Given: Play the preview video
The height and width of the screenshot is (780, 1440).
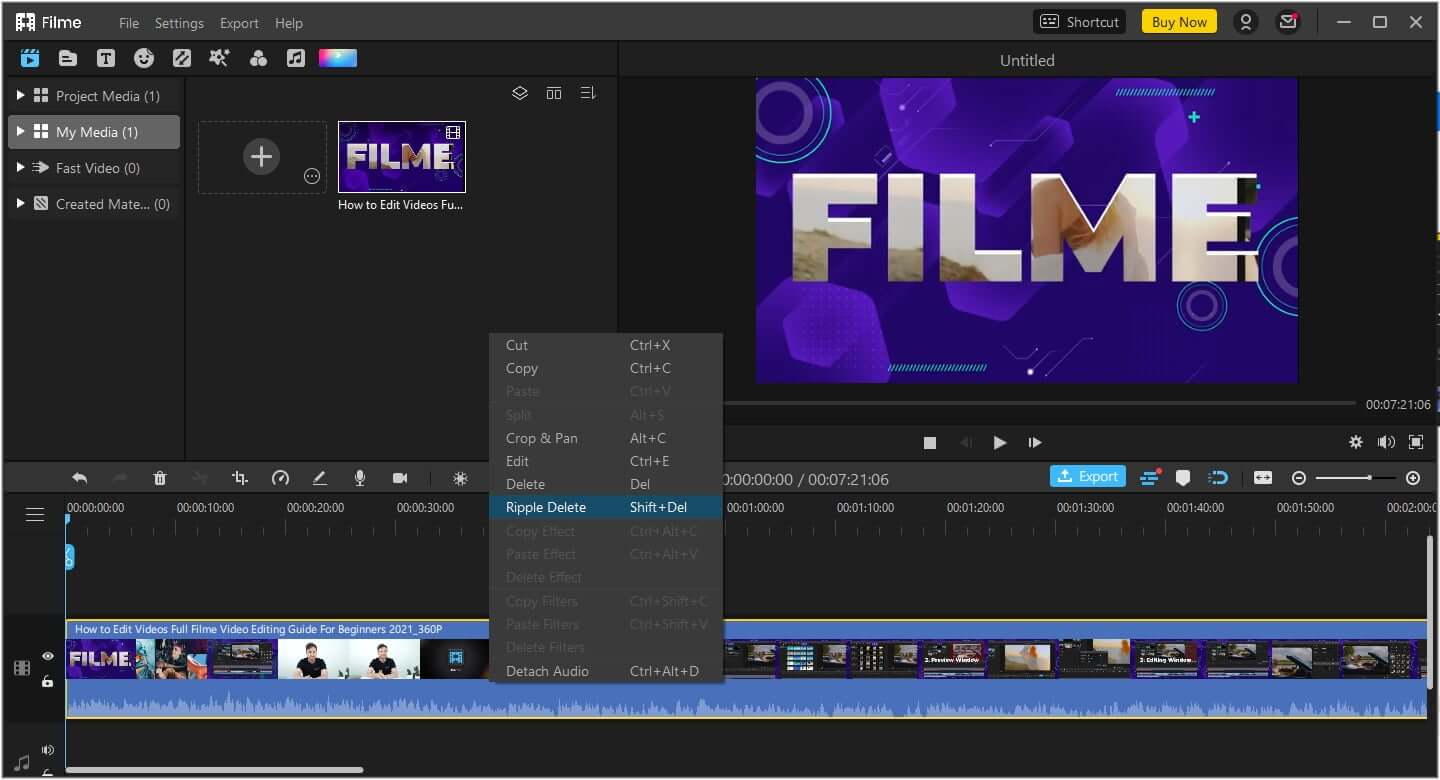Looking at the screenshot, I should 999,442.
